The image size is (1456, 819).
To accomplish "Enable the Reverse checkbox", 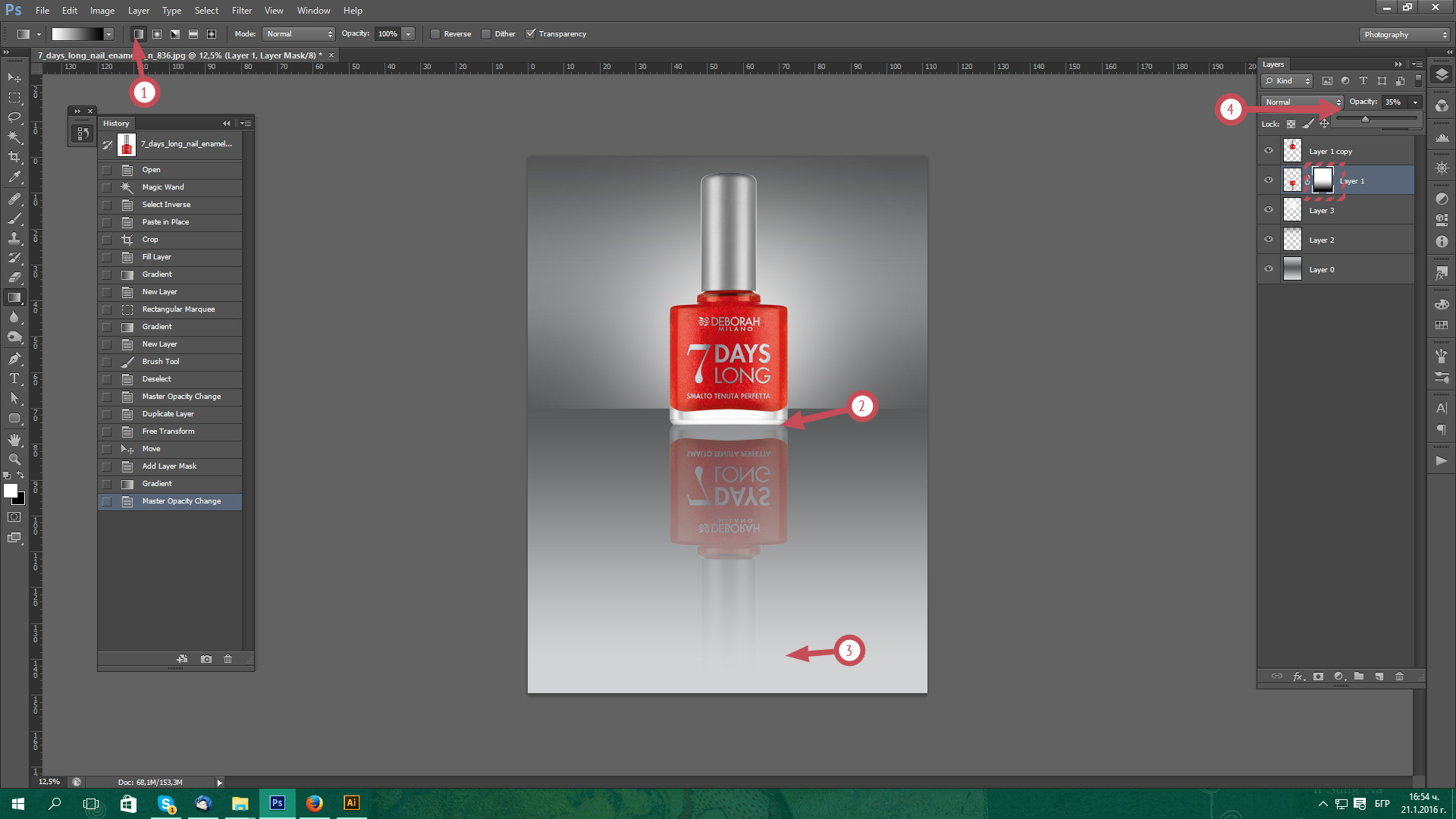I will (x=435, y=34).
